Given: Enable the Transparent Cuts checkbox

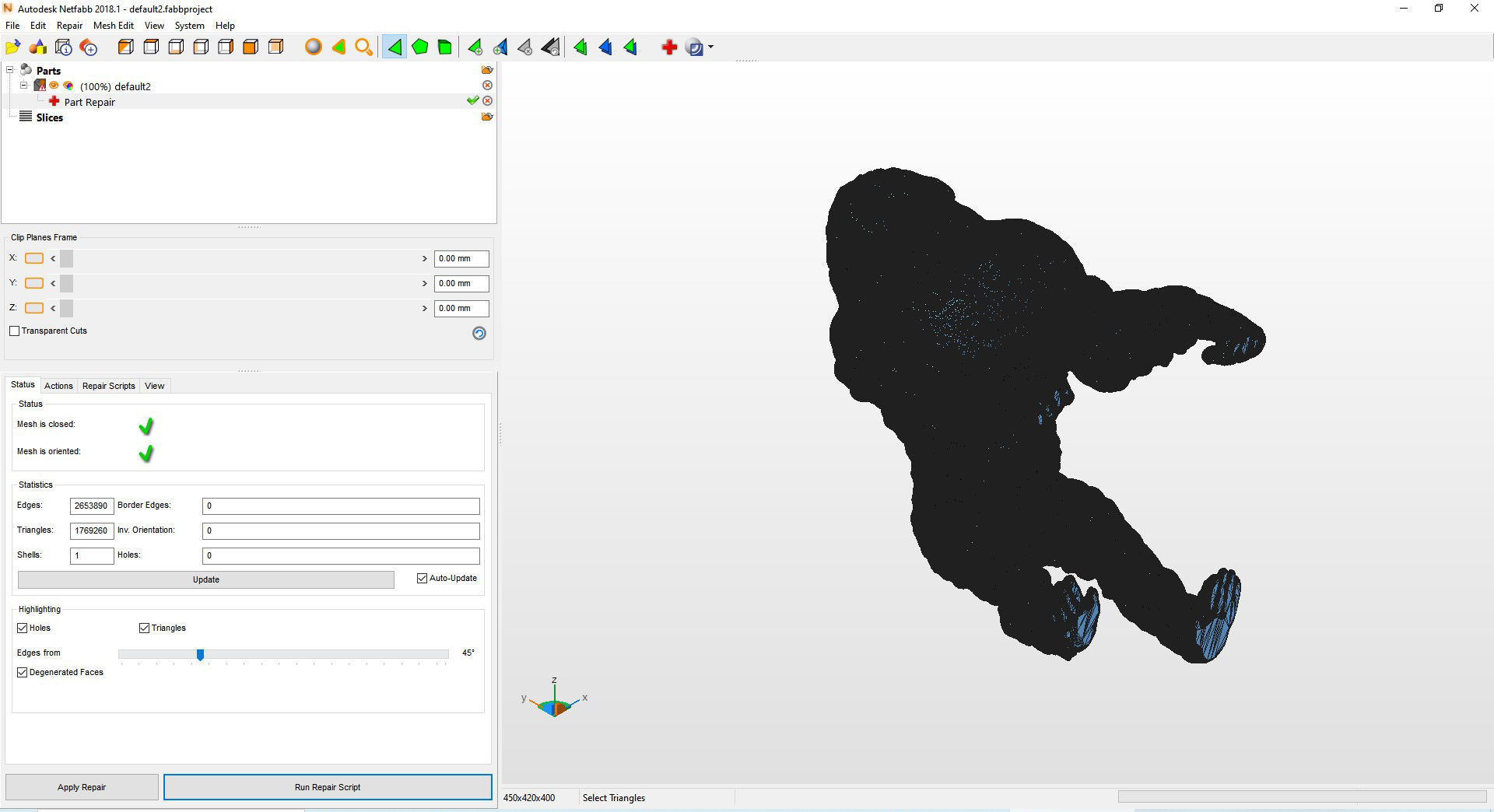Looking at the screenshot, I should 15,331.
